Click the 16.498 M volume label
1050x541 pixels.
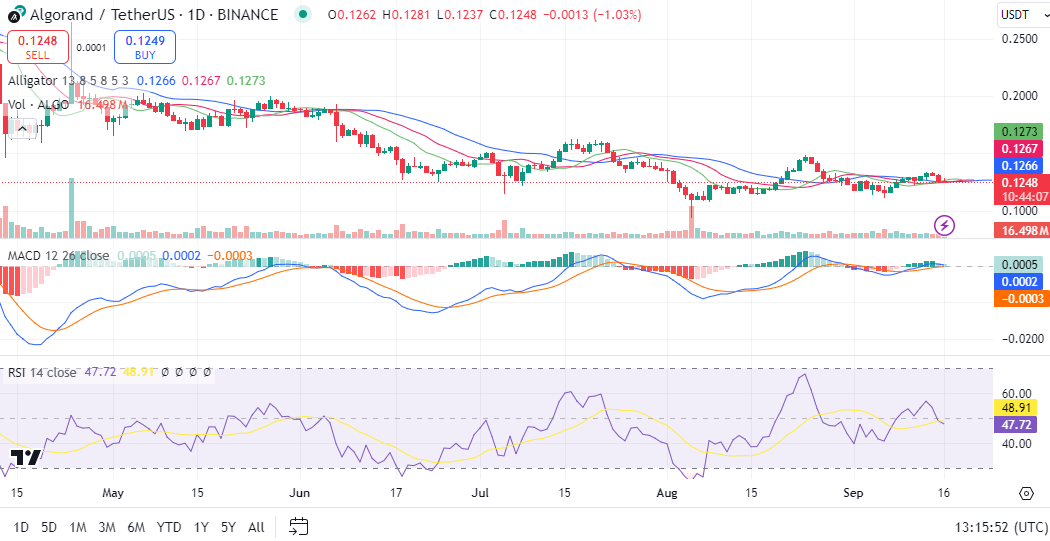tap(1021, 231)
